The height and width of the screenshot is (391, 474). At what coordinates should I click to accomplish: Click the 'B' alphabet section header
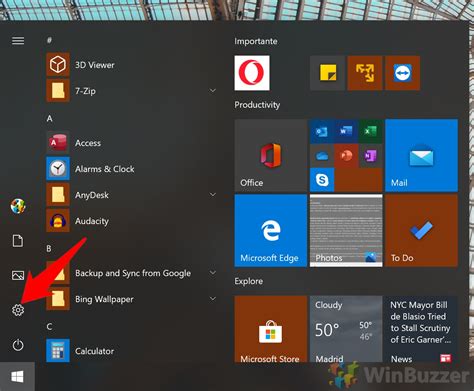pyautogui.click(x=49, y=248)
